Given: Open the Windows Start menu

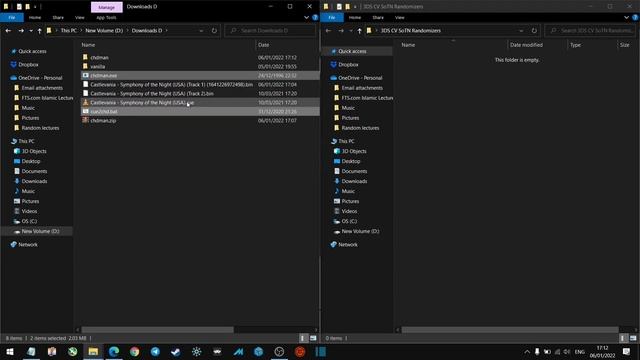Looking at the screenshot, I should (10, 351).
